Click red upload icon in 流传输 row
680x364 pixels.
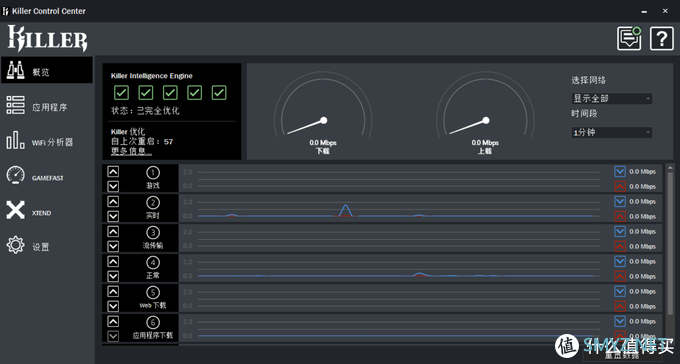[620, 246]
